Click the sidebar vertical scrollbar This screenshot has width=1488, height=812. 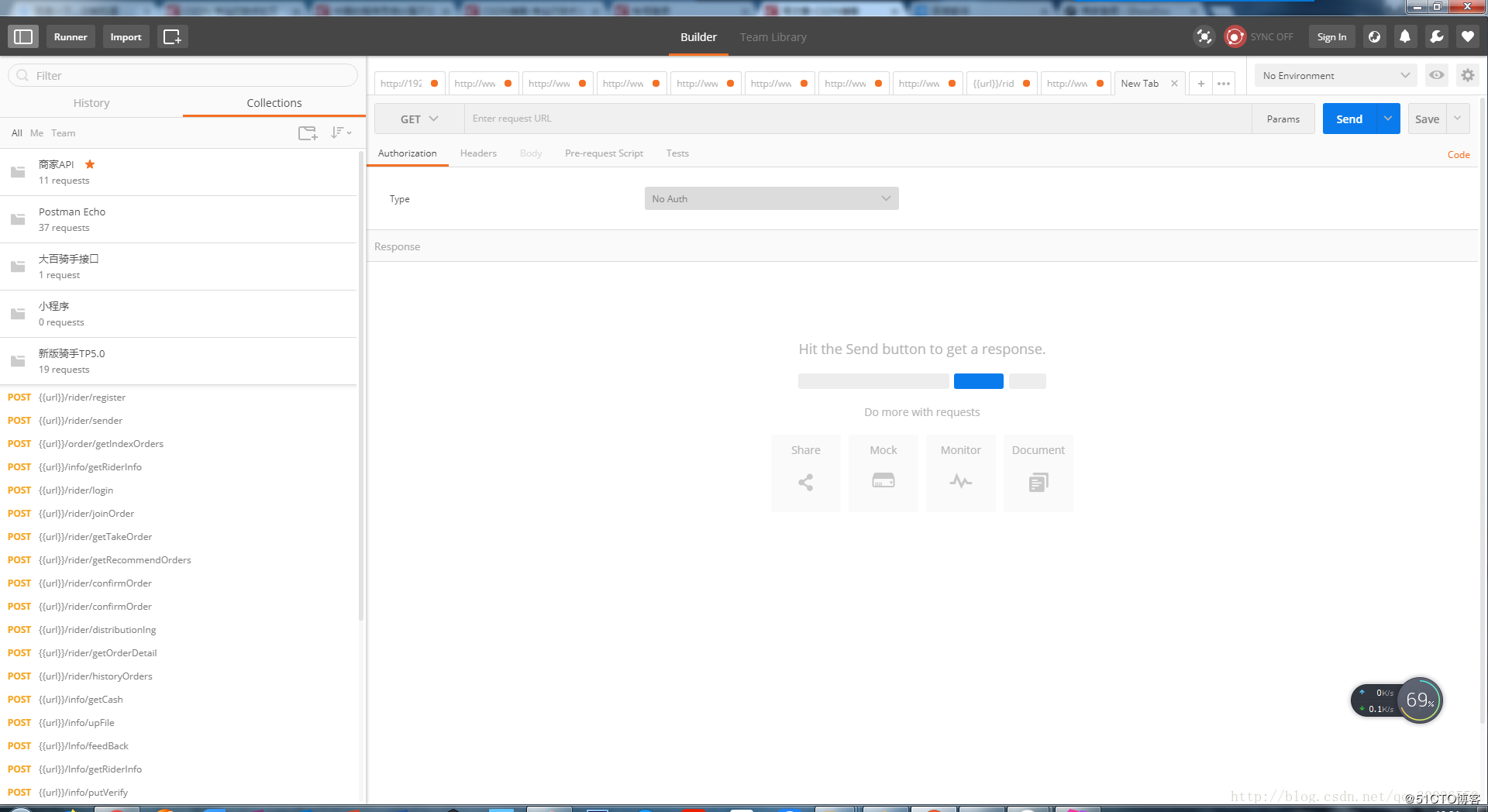coord(360,387)
